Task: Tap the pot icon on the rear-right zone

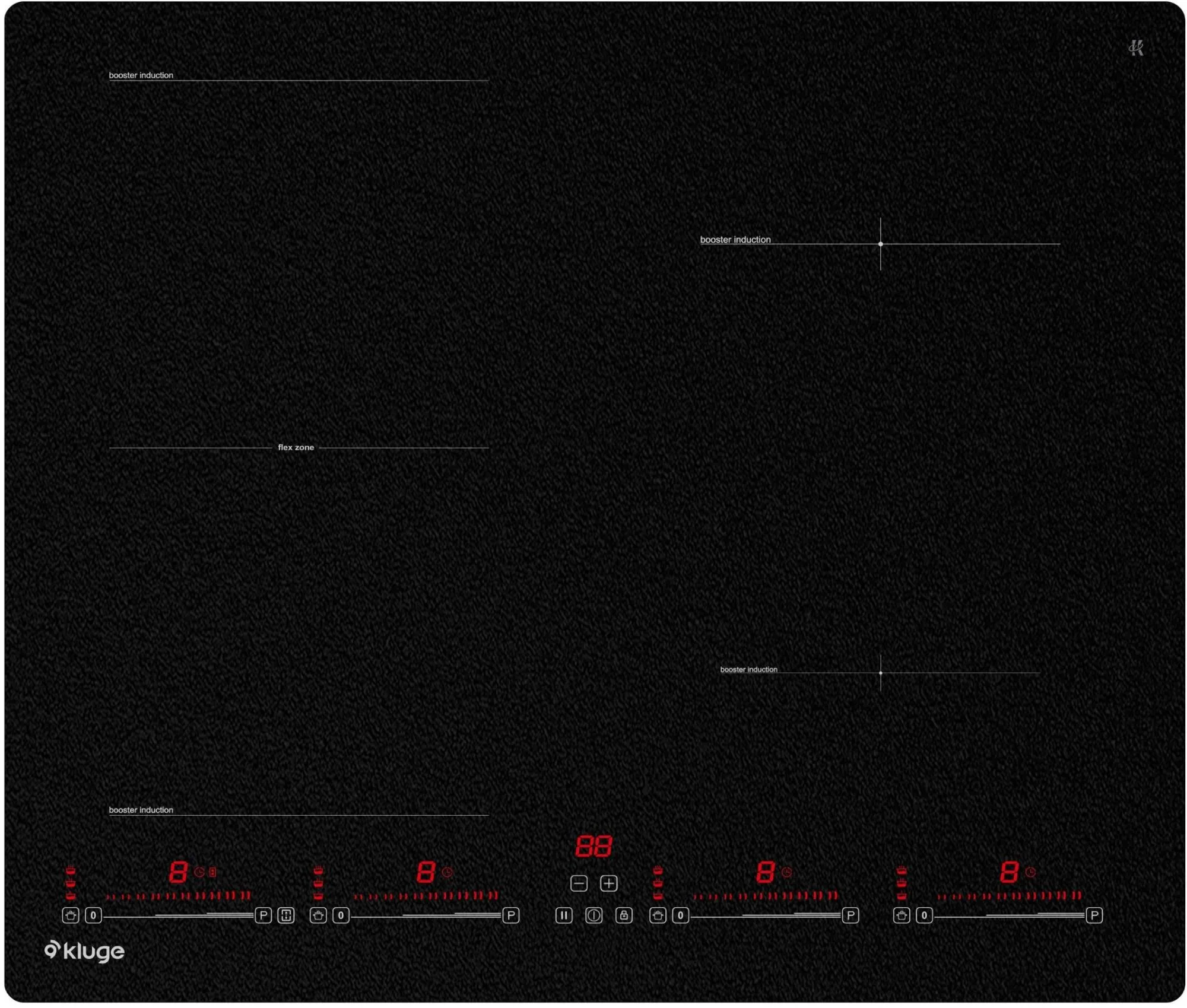Action: click(x=658, y=915)
